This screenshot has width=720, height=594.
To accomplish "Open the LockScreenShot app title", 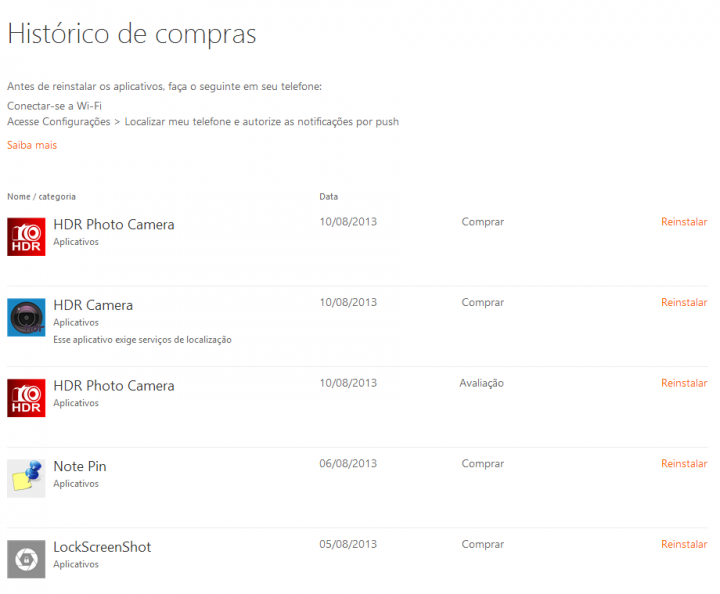I will (102, 547).
